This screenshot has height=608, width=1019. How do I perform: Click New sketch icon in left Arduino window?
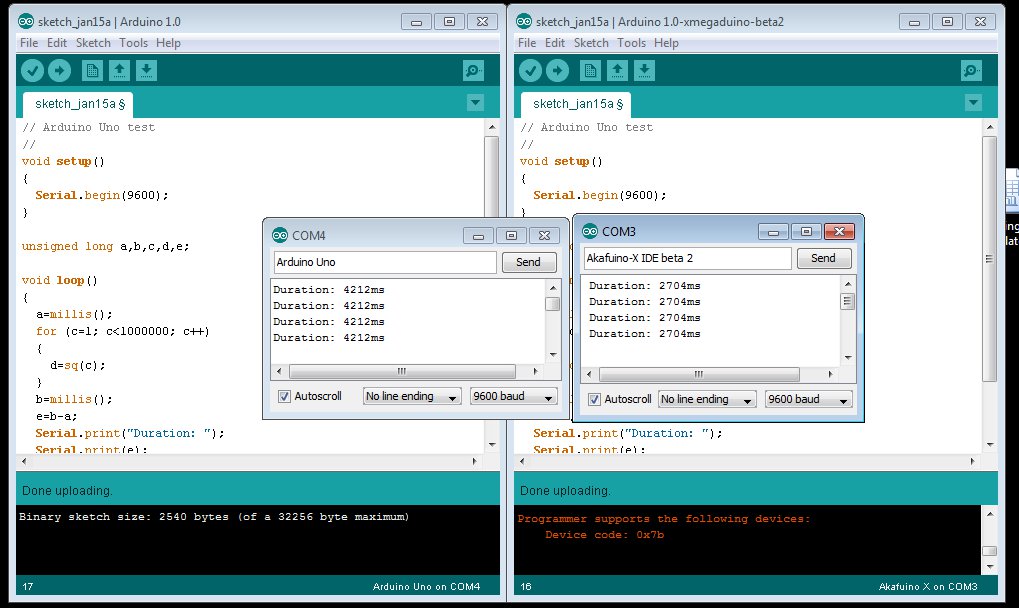[92, 70]
